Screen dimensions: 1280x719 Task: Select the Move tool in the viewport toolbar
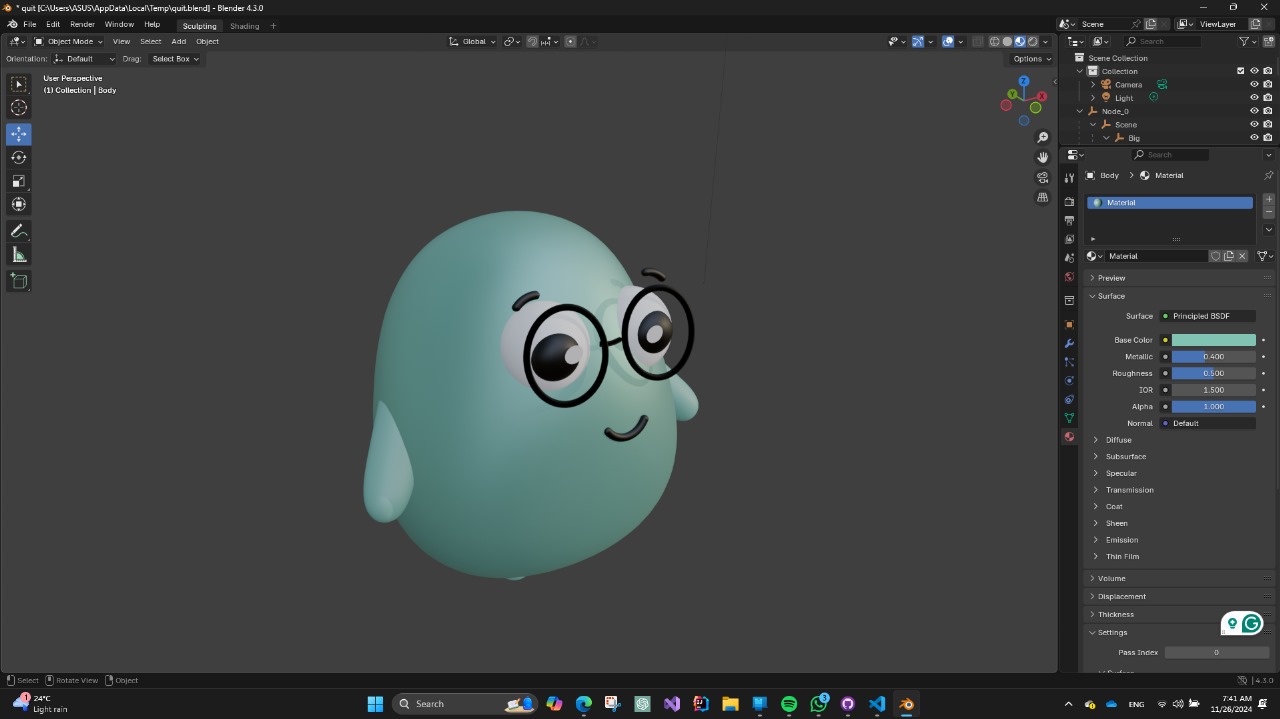(x=18, y=133)
